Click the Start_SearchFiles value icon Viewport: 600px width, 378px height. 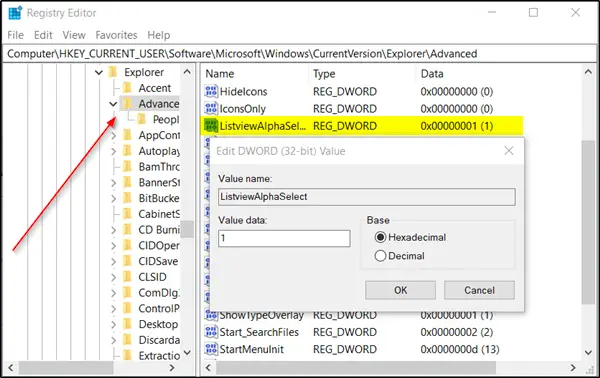click(211, 332)
